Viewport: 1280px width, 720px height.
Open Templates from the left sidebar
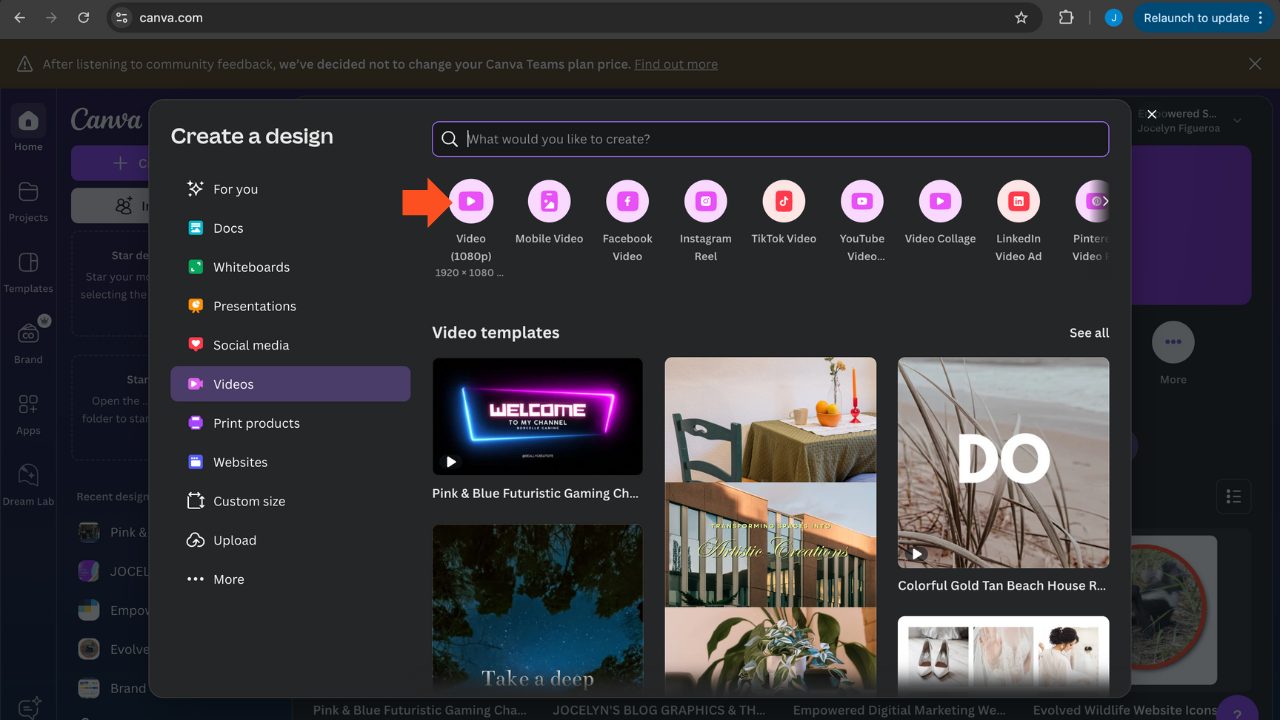(x=28, y=270)
